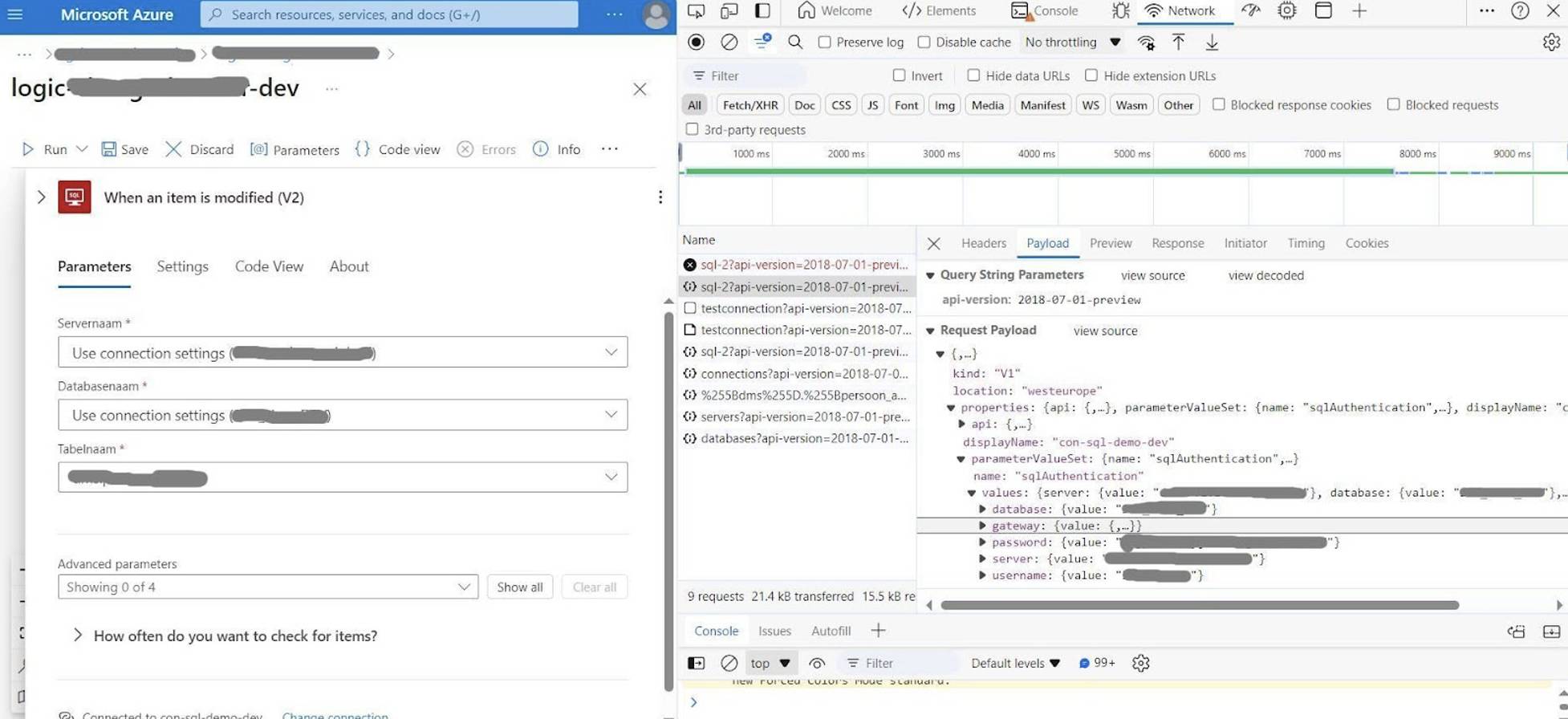The height and width of the screenshot is (719, 1568).
Task: Clear the network log
Action: (729, 42)
